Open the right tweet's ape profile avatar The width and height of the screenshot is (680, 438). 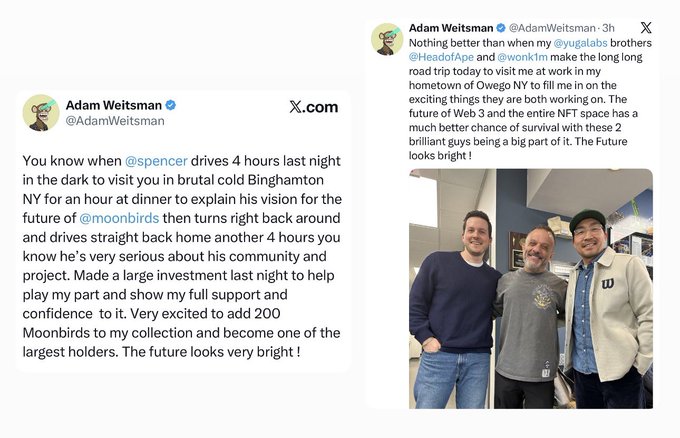point(387,39)
